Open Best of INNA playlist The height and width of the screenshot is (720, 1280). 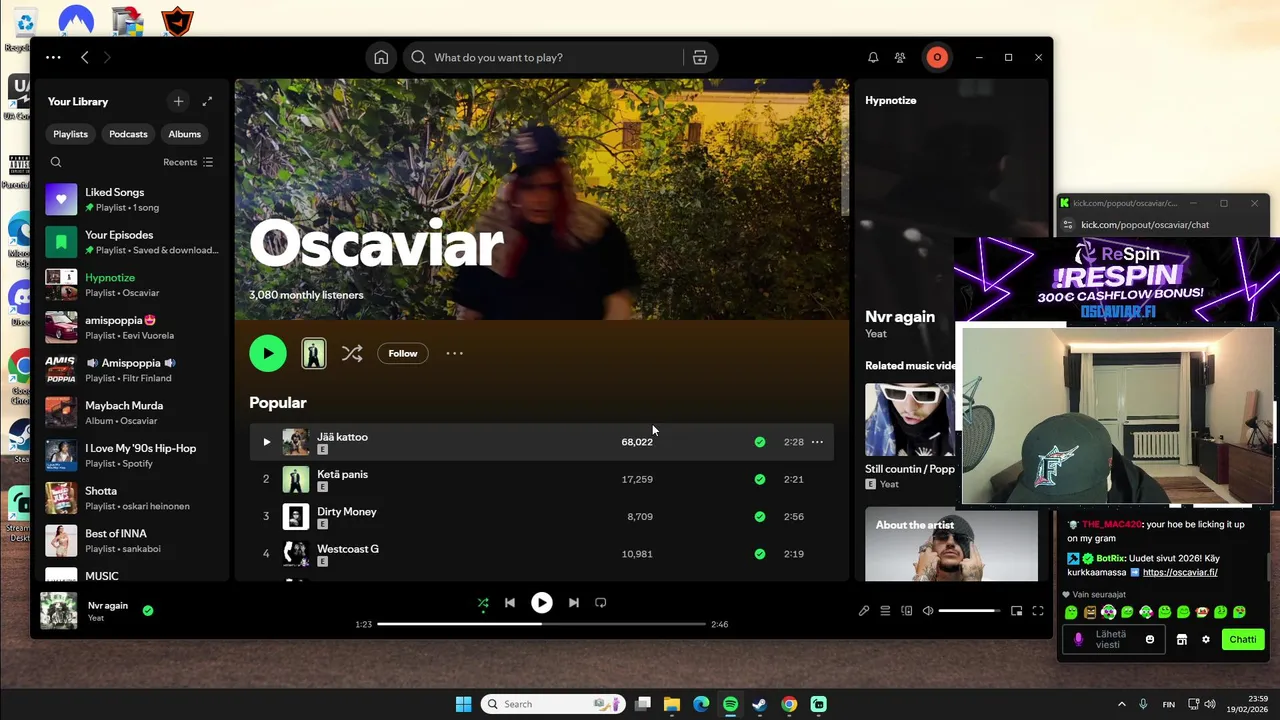tap(132, 541)
